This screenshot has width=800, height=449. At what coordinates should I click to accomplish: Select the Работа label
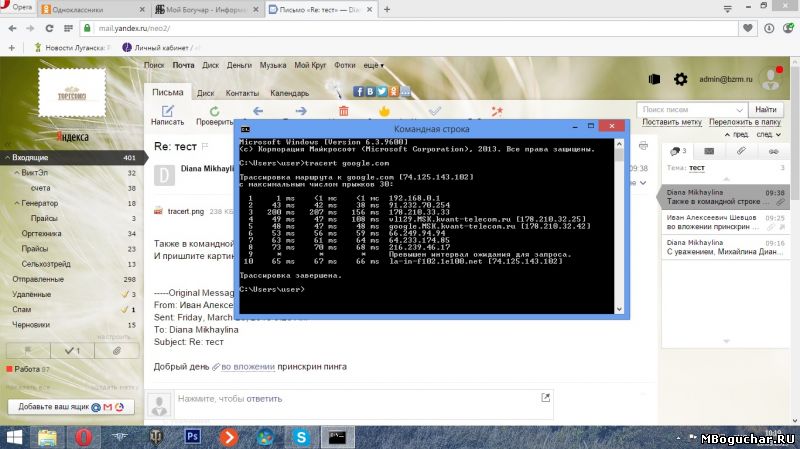27,369
